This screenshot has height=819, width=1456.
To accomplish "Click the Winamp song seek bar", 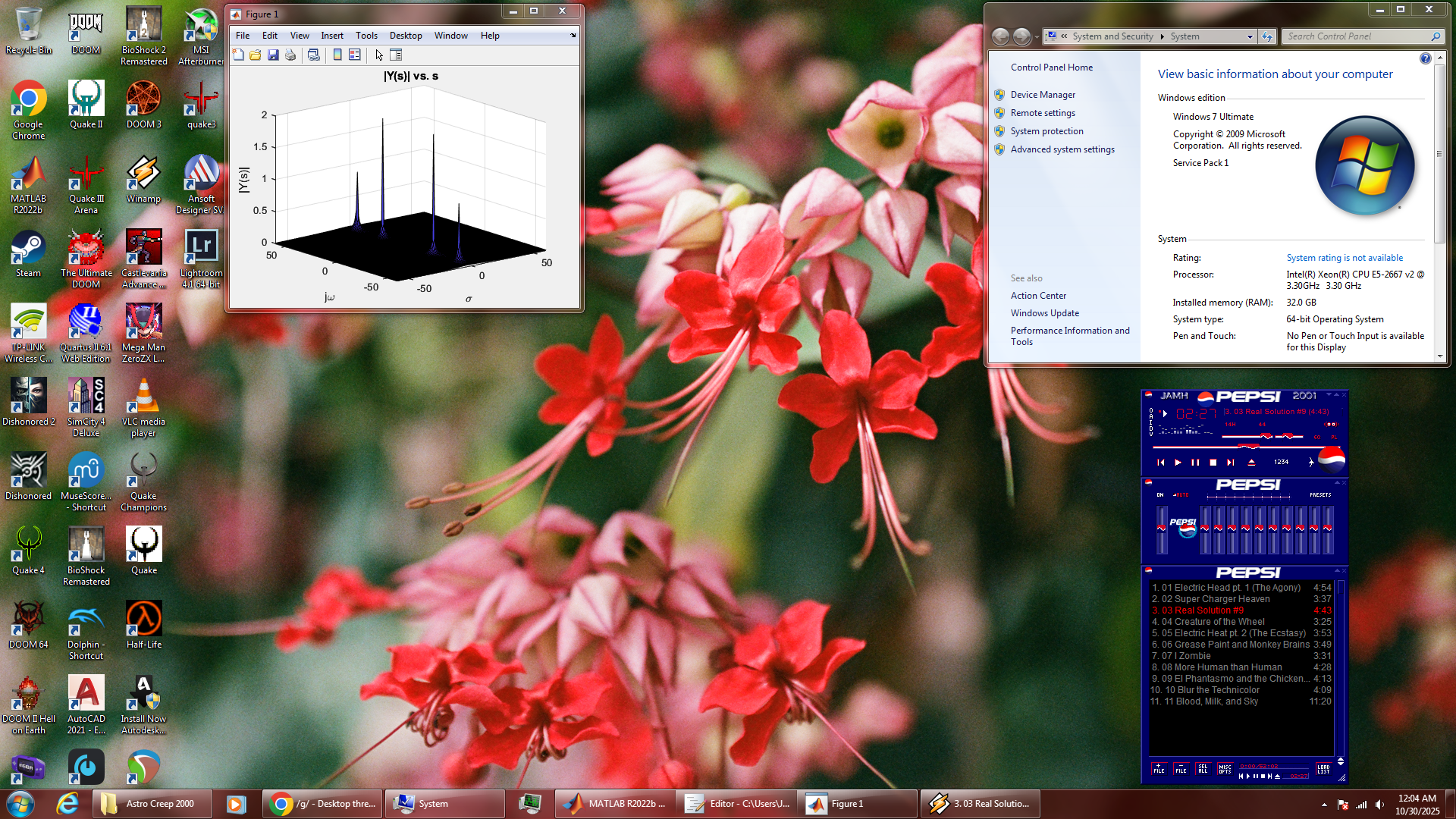I will click(1213, 447).
